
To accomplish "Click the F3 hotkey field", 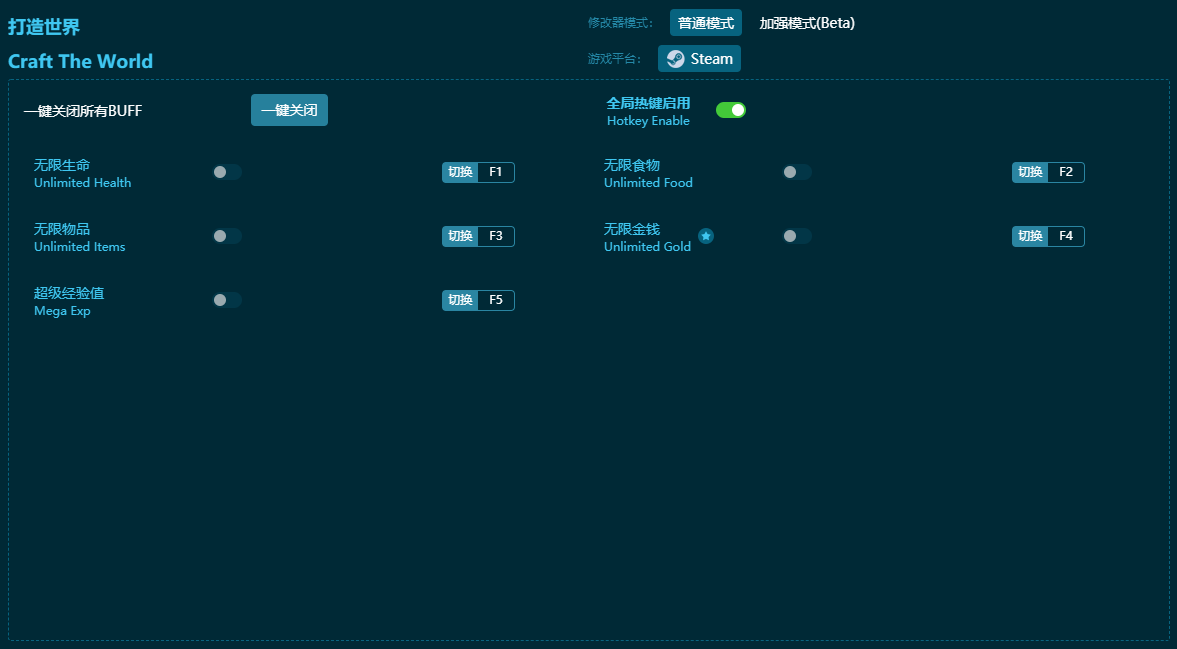I will tap(496, 236).
